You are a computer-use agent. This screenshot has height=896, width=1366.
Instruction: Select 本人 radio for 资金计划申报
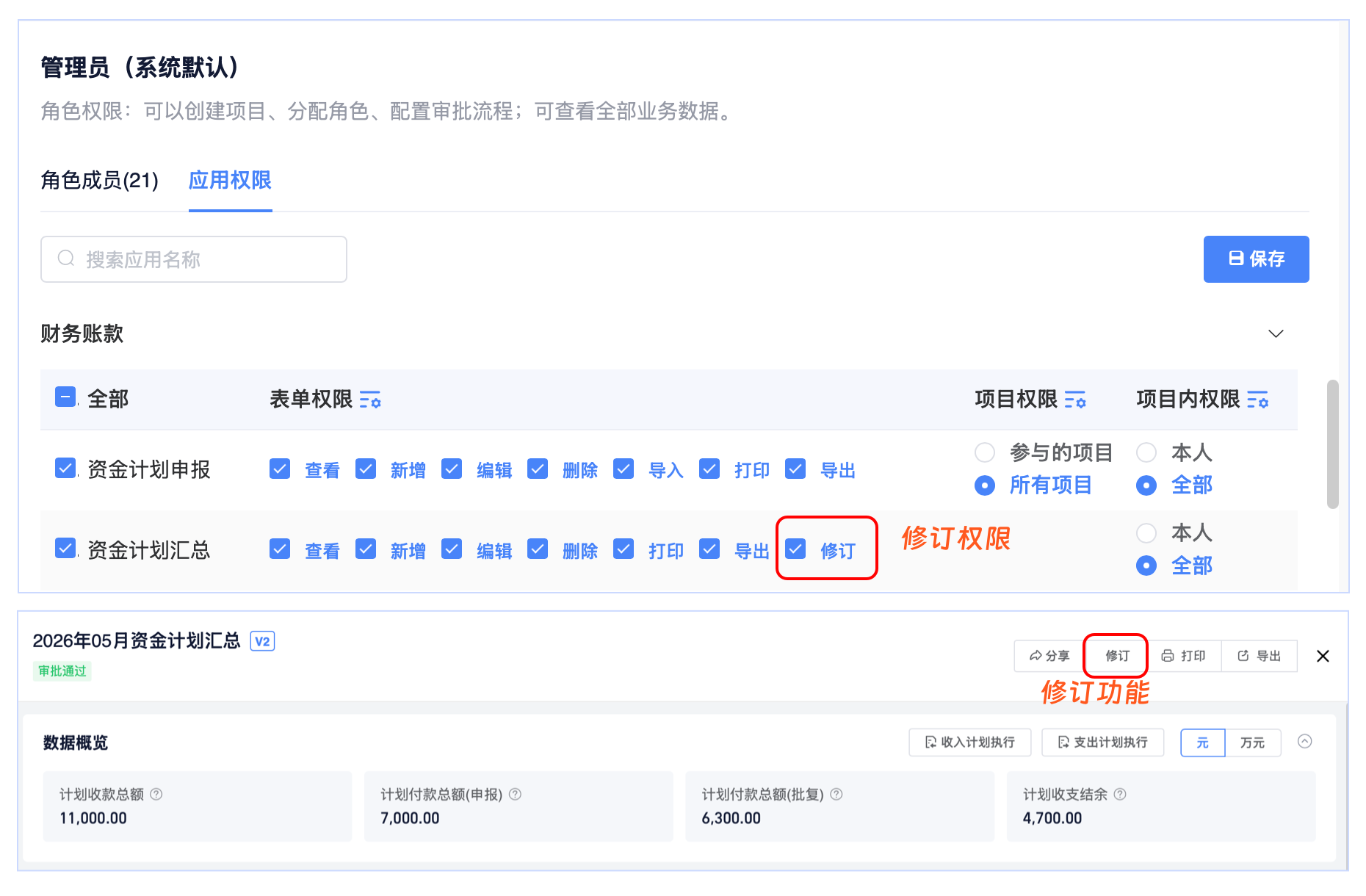1146,452
